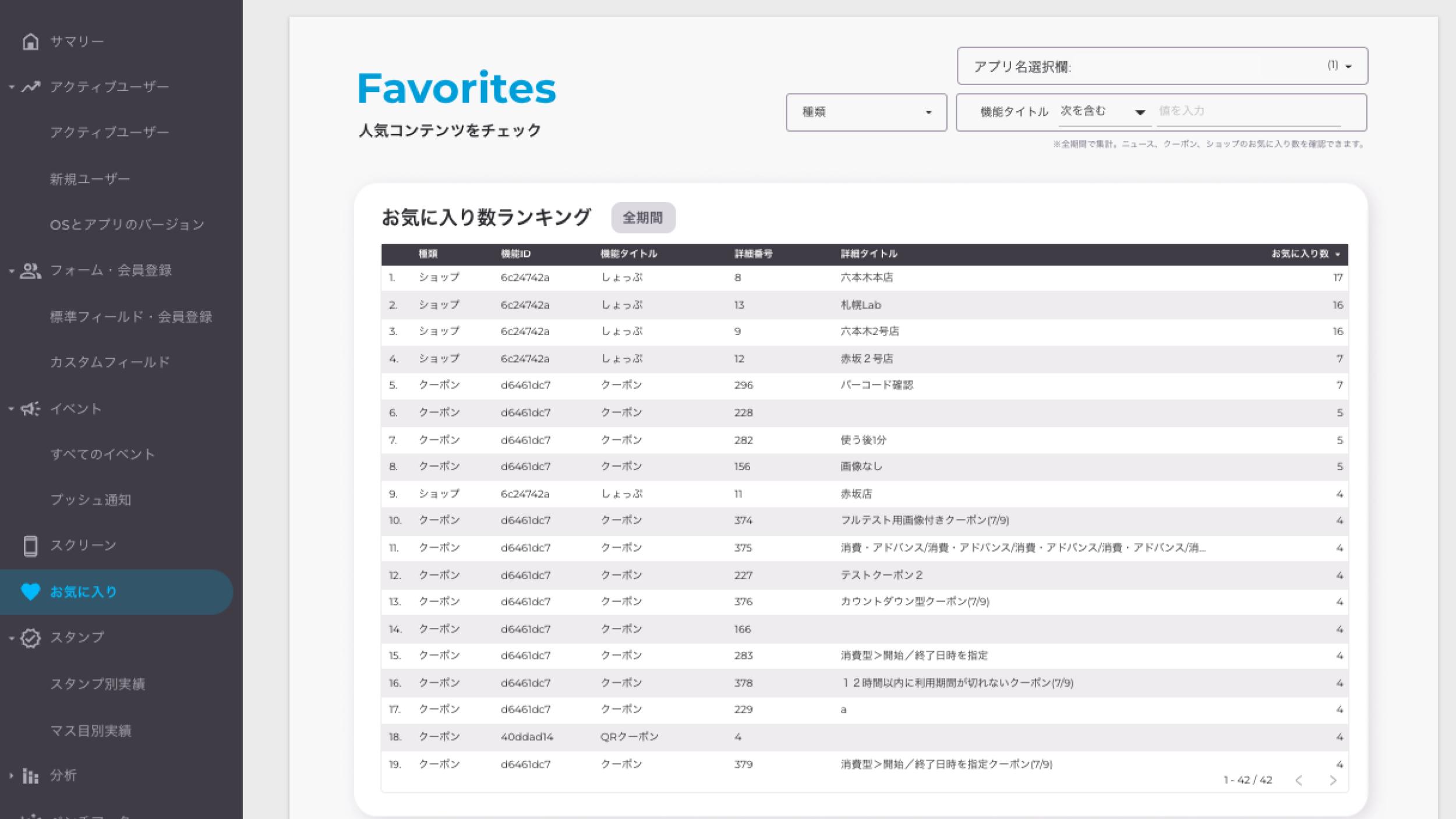The image size is (1456, 819).
Task: Click the Active Users trend-line icon
Action: (x=30, y=87)
